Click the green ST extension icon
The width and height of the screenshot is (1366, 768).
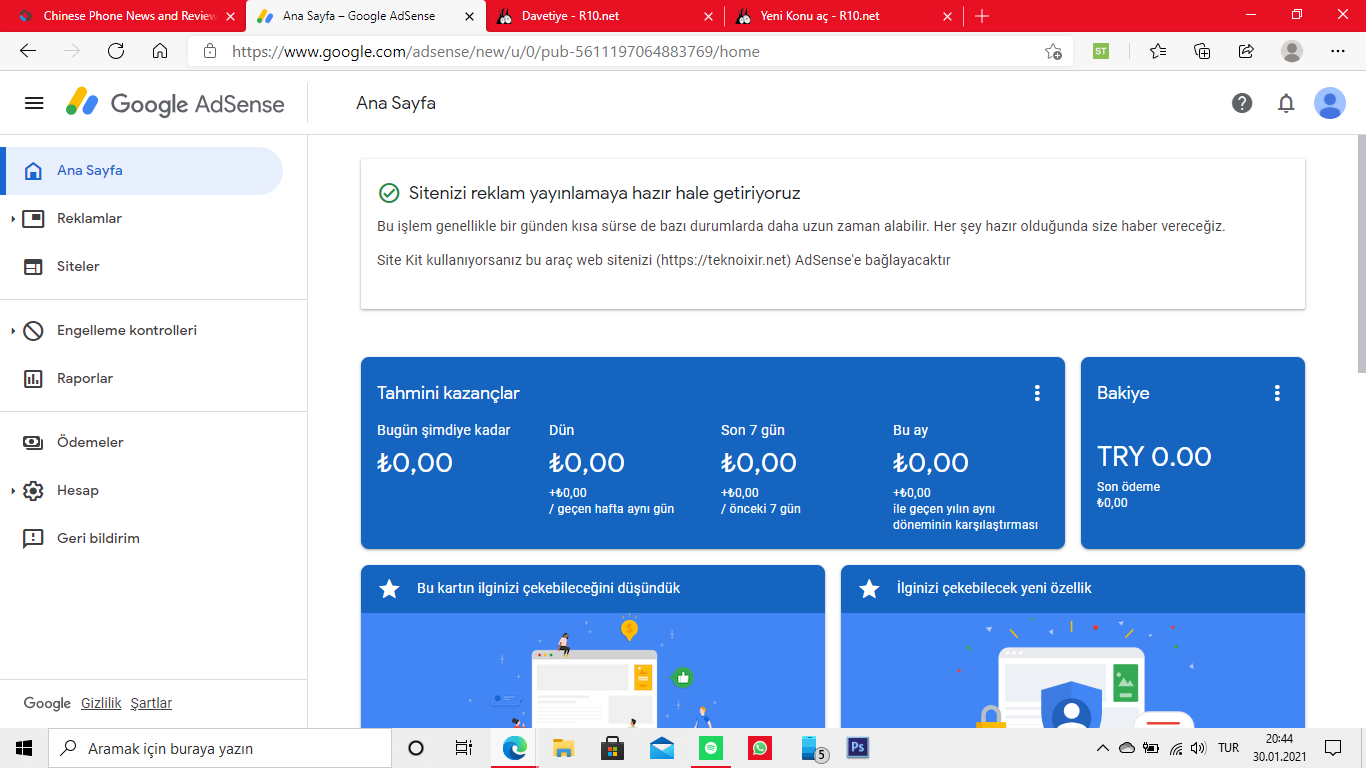[1101, 51]
